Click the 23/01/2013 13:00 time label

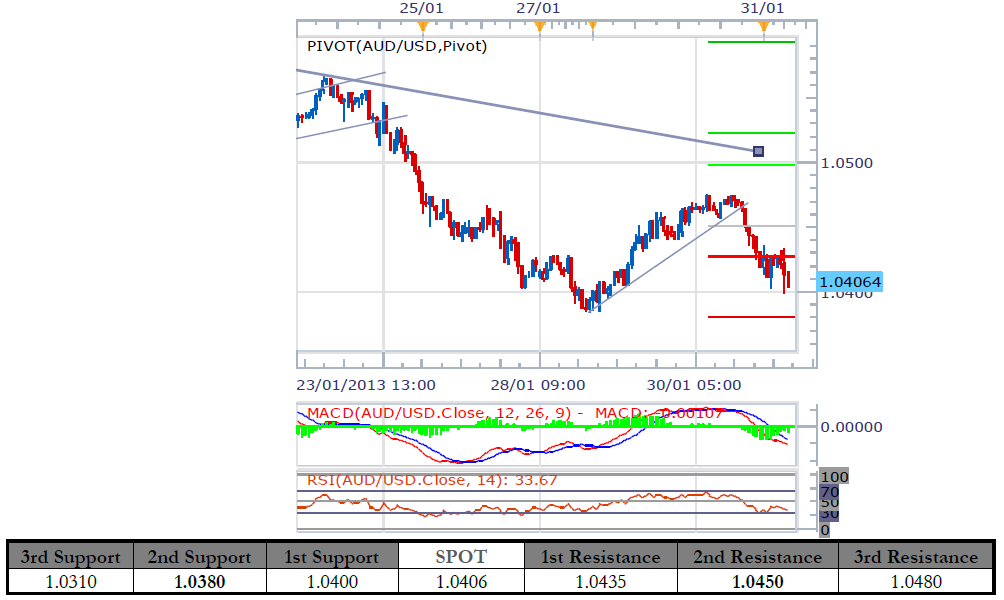(x=366, y=385)
